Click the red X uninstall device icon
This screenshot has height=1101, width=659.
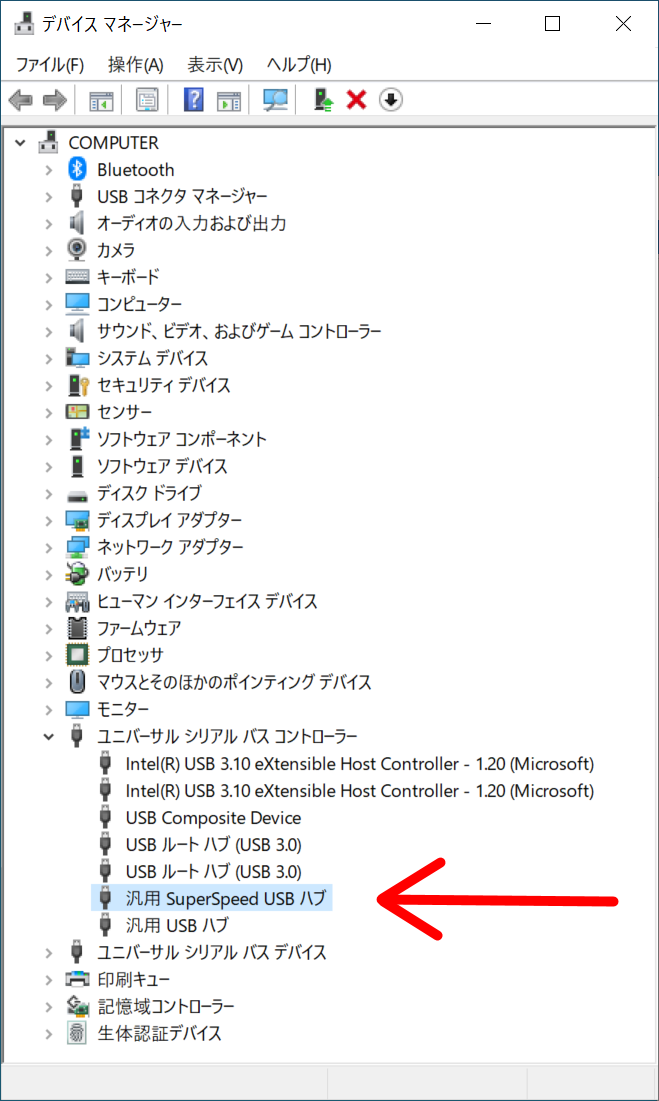[x=356, y=100]
